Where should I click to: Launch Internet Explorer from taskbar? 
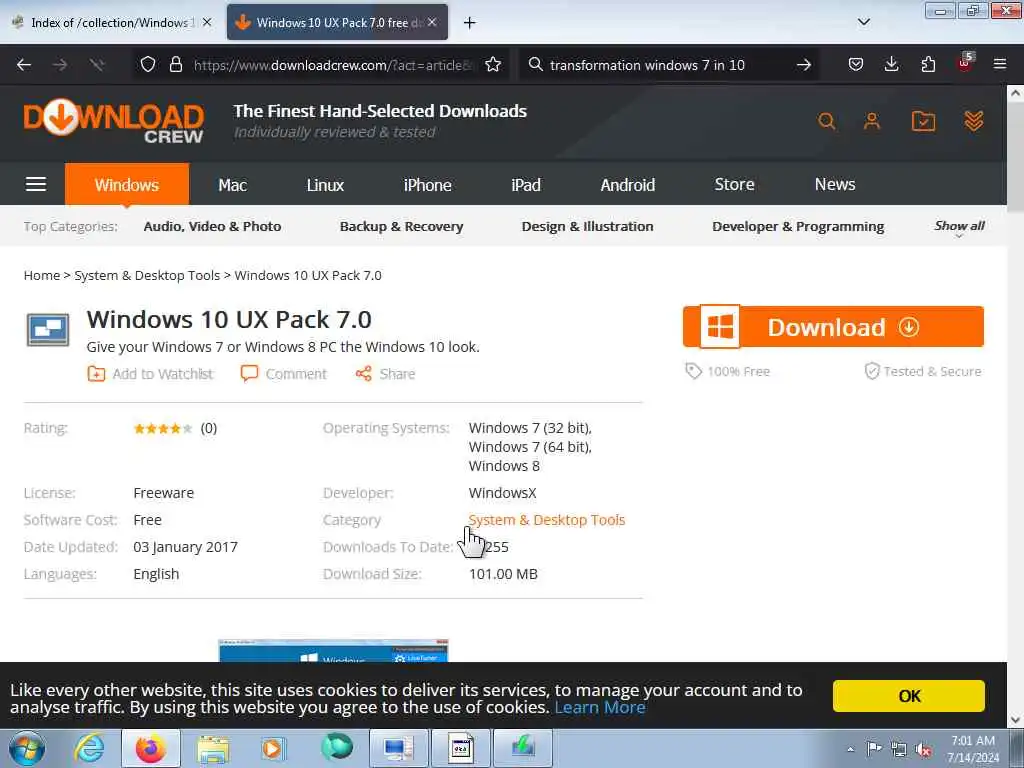tap(89, 748)
